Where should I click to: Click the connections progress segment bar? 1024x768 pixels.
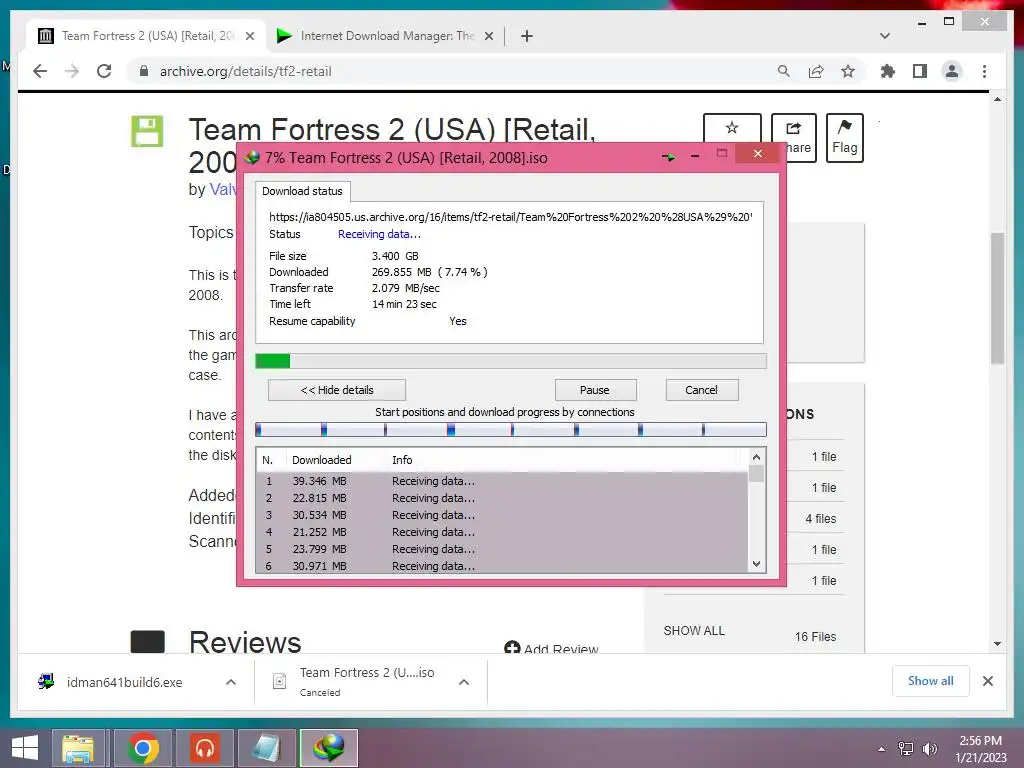pyautogui.click(x=511, y=429)
